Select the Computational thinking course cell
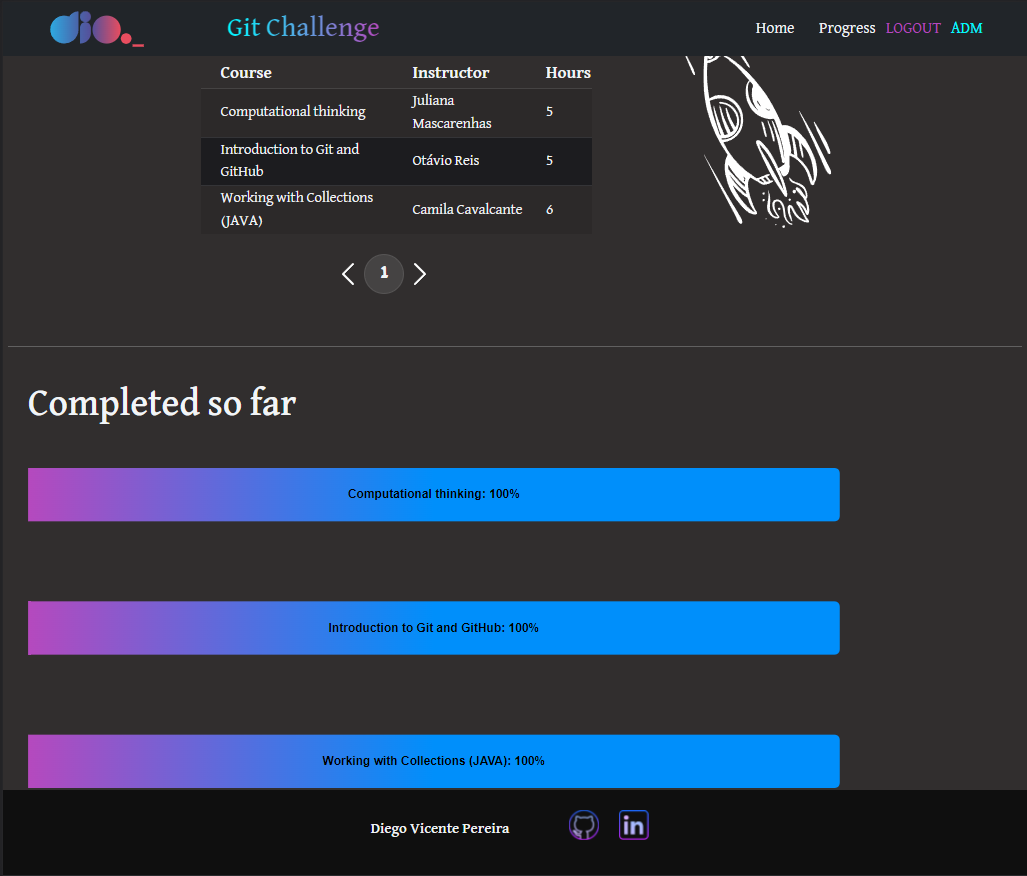1027x876 pixels. click(293, 111)
